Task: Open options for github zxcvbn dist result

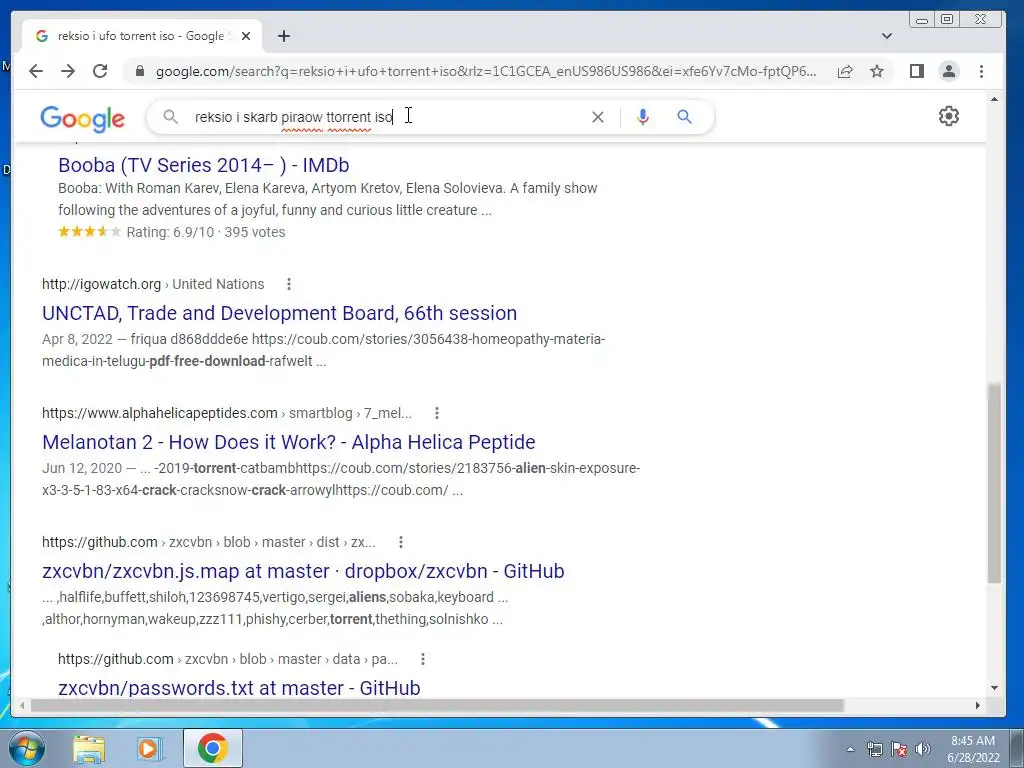Action: [x=401, y=542]
